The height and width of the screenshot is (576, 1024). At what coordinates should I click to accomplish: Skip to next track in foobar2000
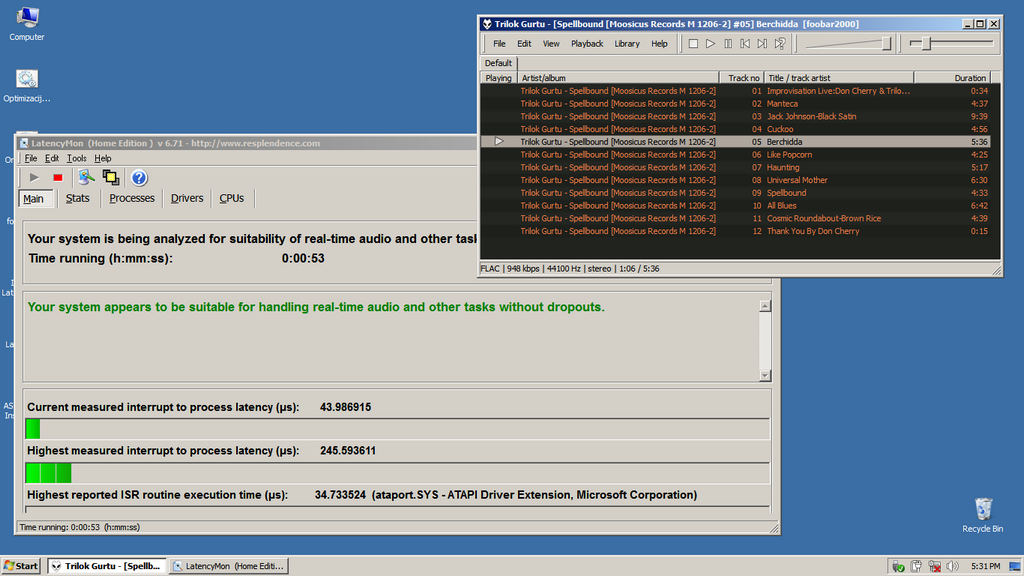762,44
